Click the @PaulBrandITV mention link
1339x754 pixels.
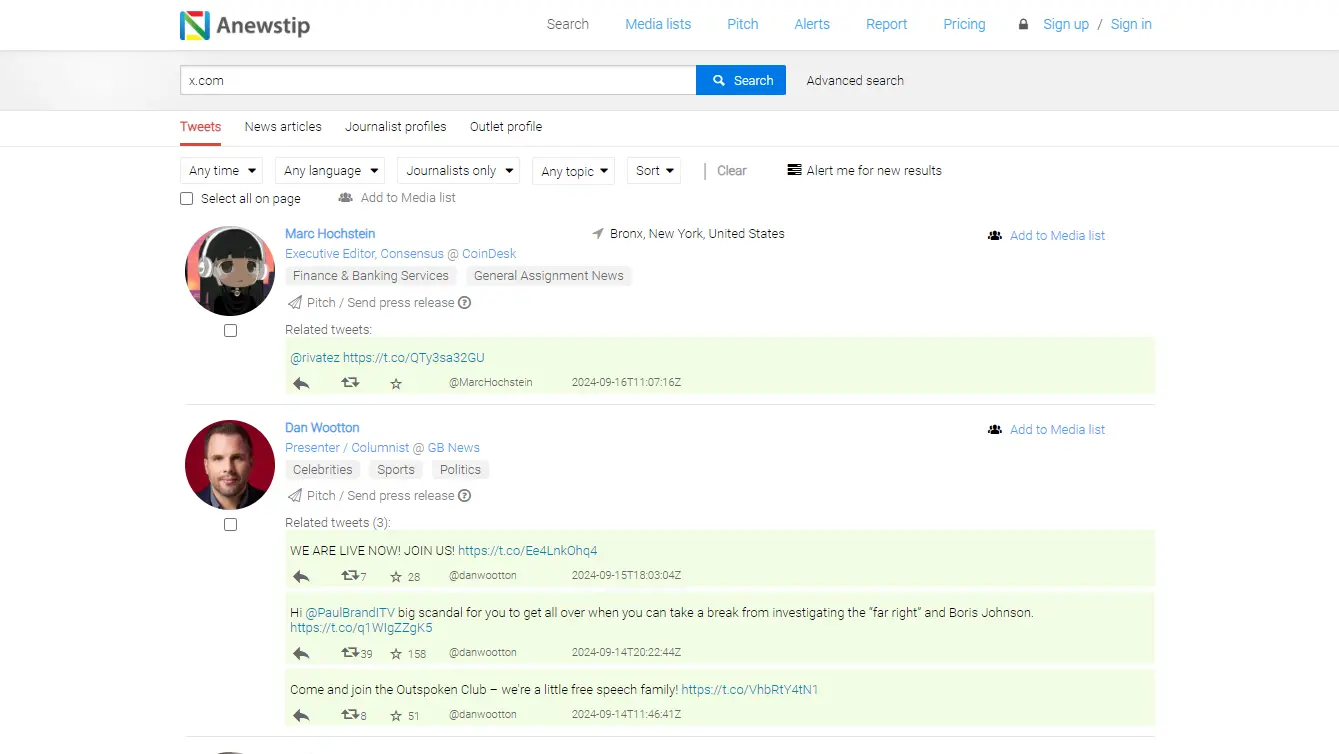(x=349, y=612)
